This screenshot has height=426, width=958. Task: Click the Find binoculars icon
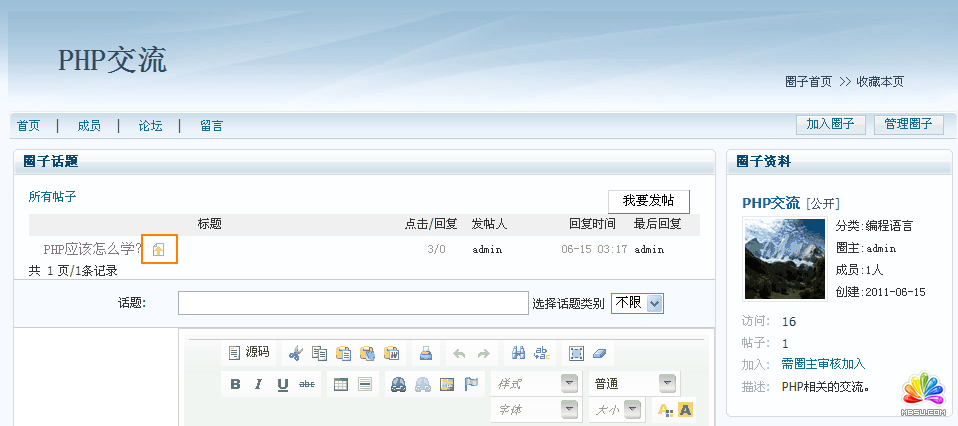tap(519, 353)
